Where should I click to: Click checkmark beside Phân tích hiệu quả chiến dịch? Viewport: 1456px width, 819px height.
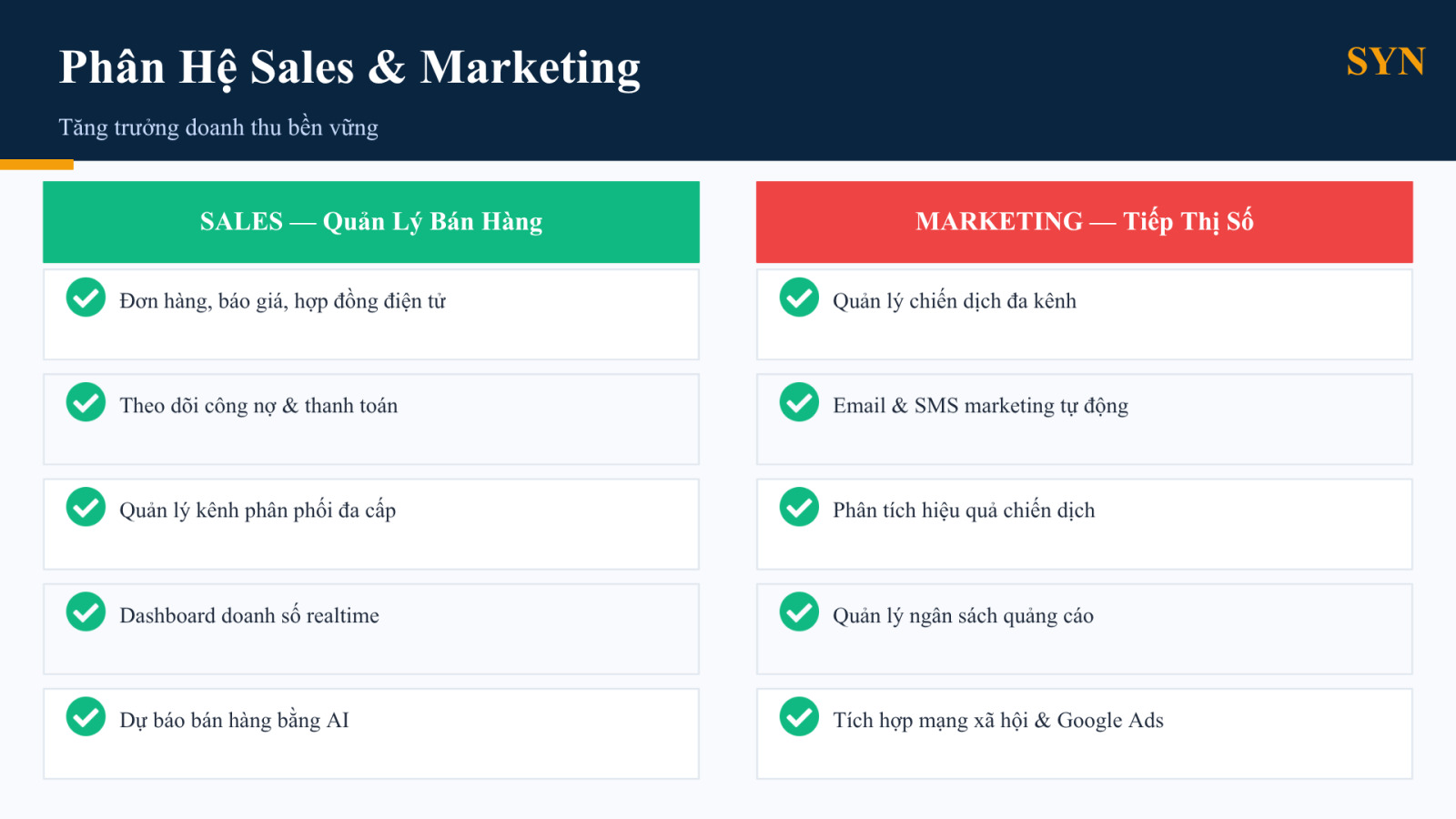click(799, 507)
